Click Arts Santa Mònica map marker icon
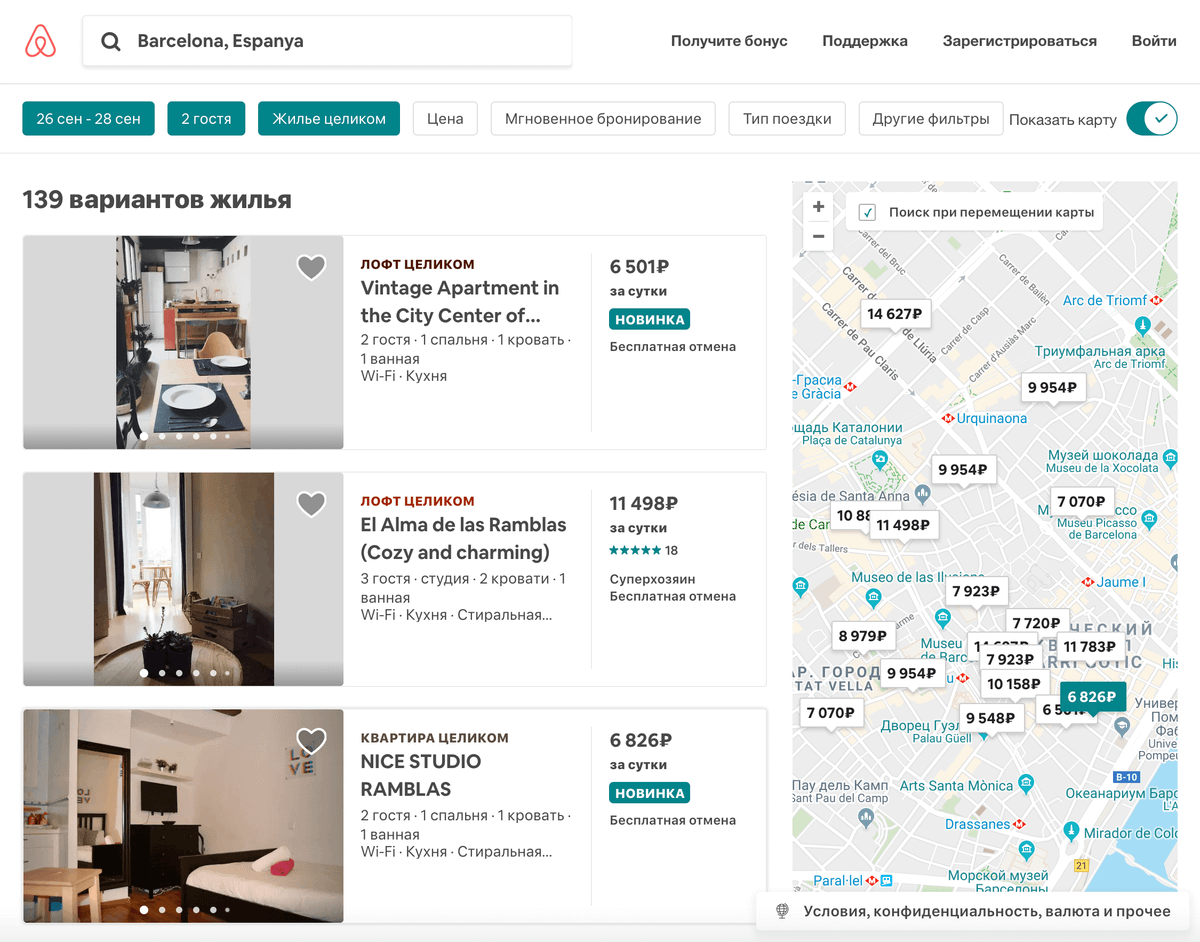The height and width of the screenshot is (942, 1200). tap(1025, 783)
